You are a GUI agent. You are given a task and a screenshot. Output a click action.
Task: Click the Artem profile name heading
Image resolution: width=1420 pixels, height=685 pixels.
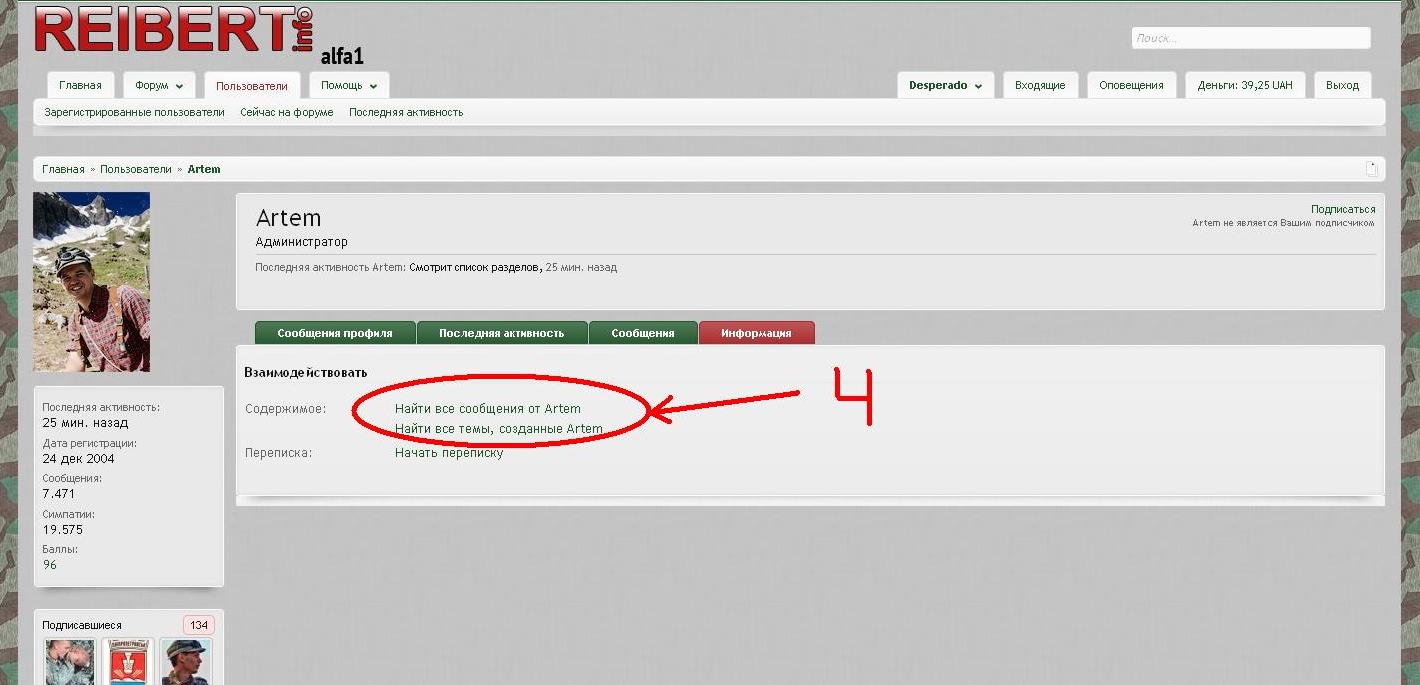coord(288,218)
